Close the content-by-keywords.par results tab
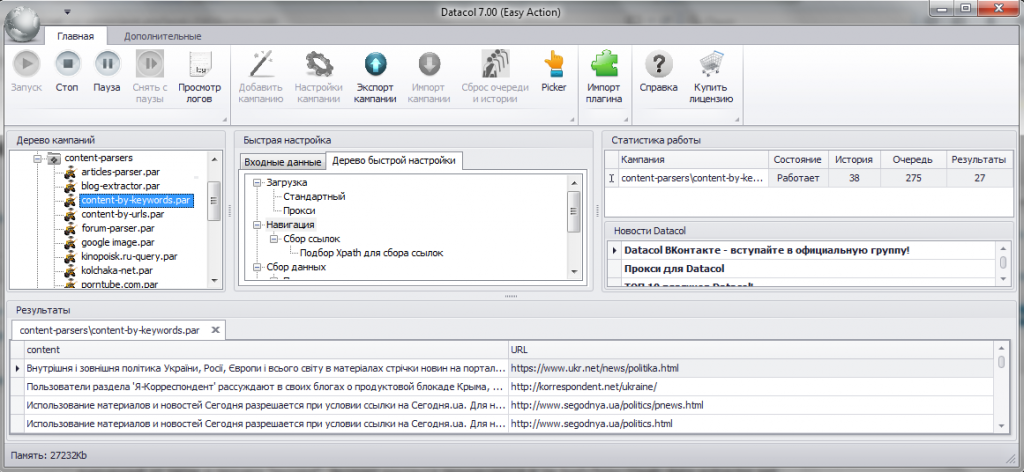 [x=215, y=330]
